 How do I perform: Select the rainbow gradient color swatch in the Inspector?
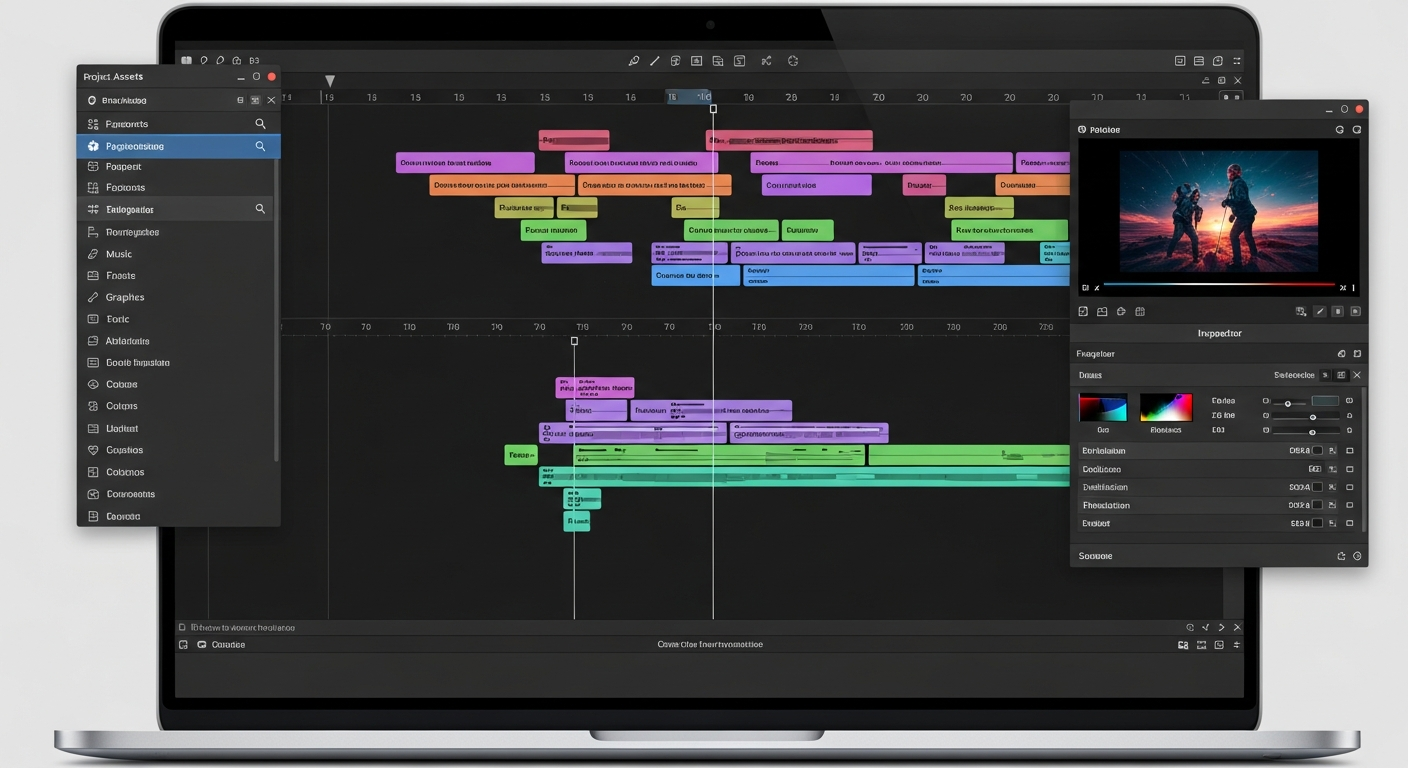pos(1166,405)
